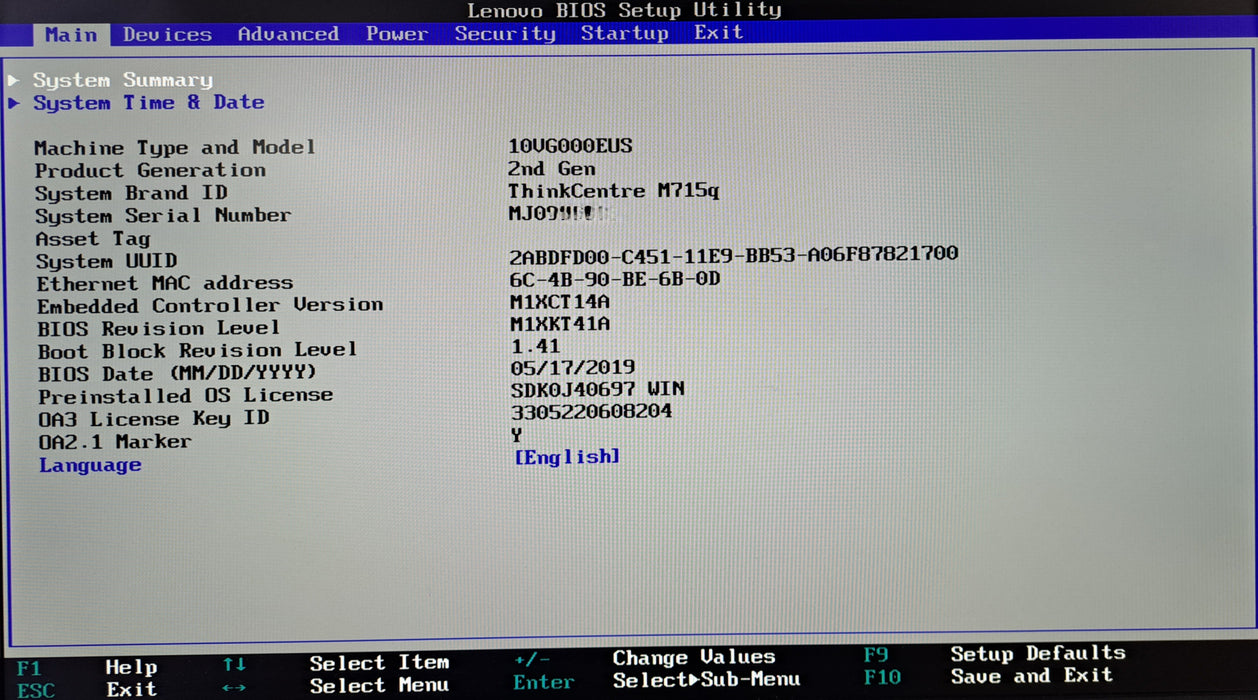Select the UUID value starting 2ABDFD00
Screen dimensions: 1258x700
733,254
